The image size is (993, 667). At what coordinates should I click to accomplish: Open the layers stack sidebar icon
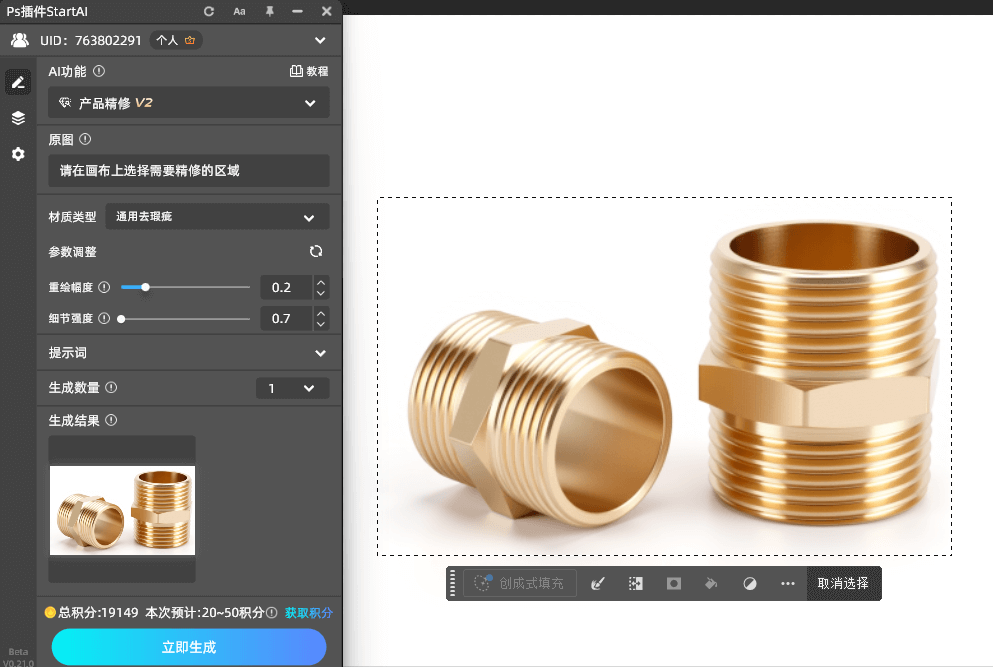tap(18, 118)
